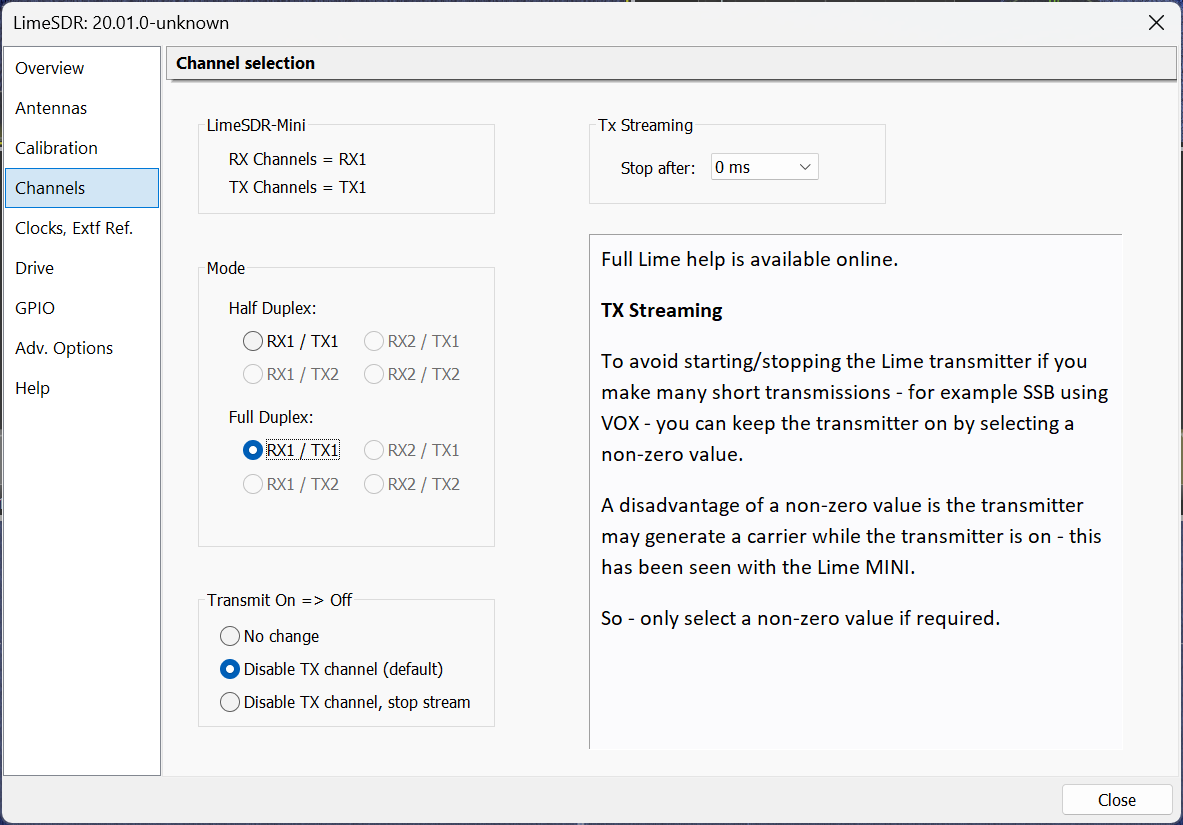
Task: Open the Overview page in sidebar
Action: coord(50,68)
